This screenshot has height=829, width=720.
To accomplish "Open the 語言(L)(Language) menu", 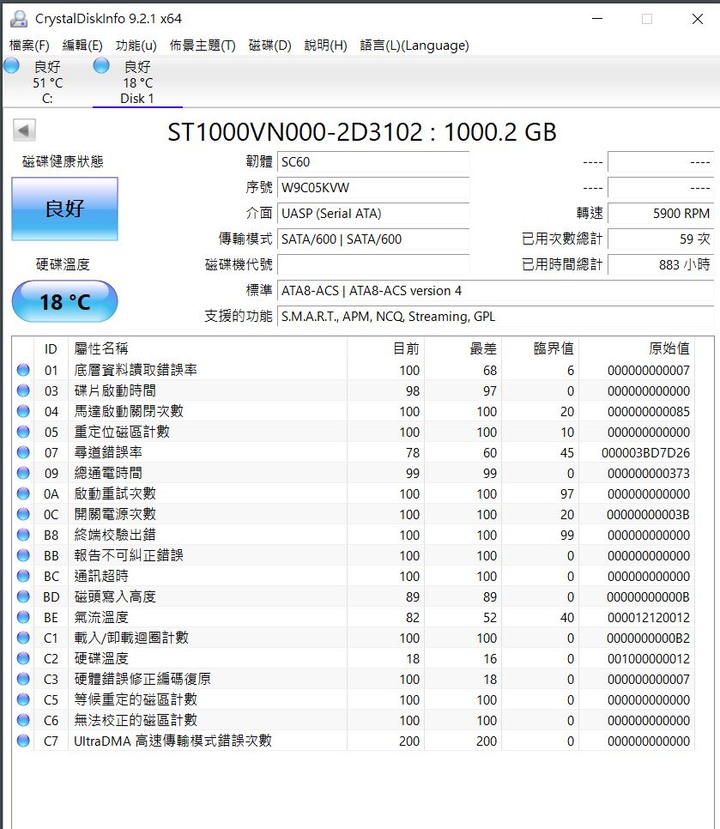I will (x=414, y=45).
